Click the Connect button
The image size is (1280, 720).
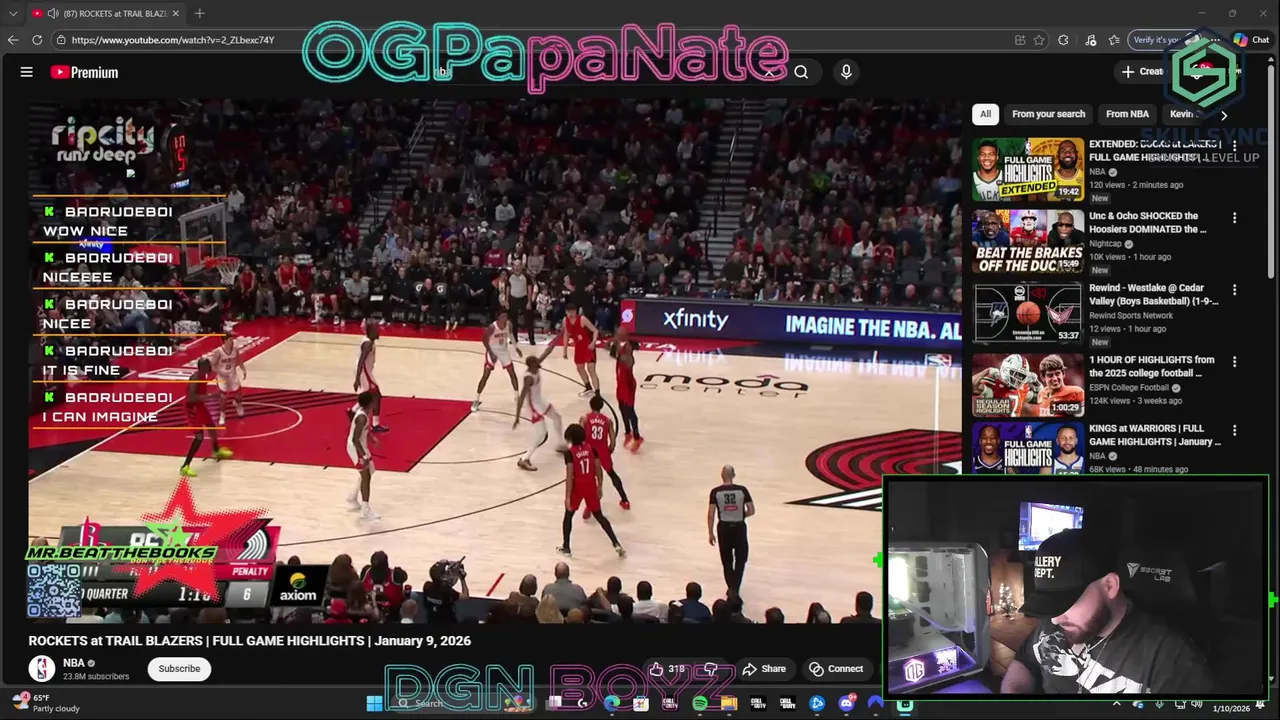(836, 669)
